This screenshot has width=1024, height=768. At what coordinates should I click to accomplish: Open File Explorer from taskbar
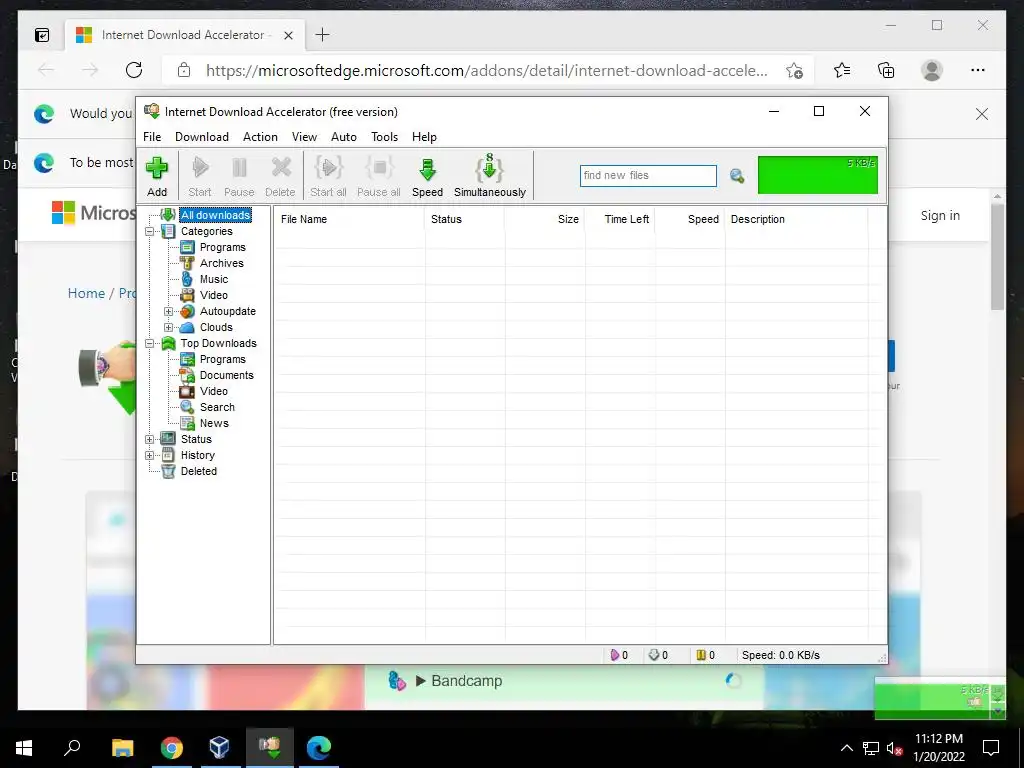click(122, 748)
